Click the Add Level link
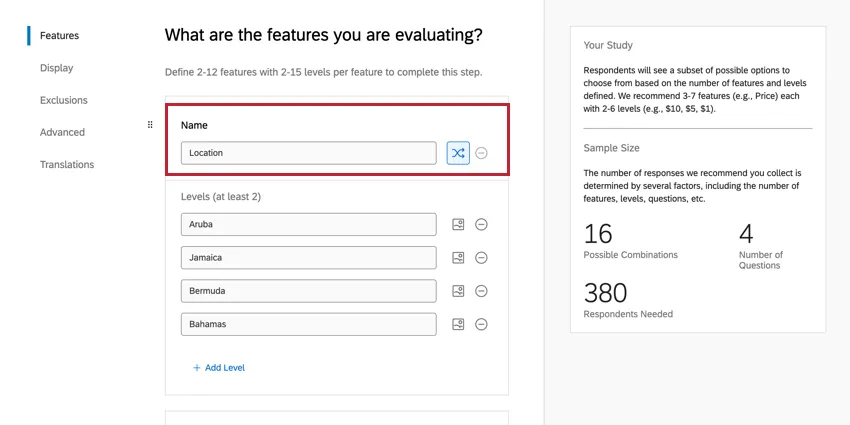Screen dimensions: 850x425 coord(219,368)
